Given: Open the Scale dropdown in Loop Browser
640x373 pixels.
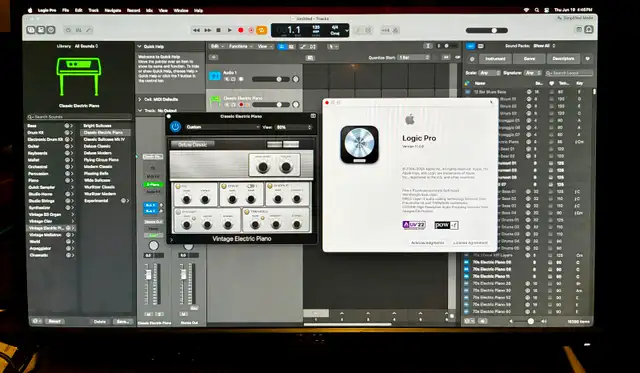Looking at the screenshot, I should [x=489, y=73].
